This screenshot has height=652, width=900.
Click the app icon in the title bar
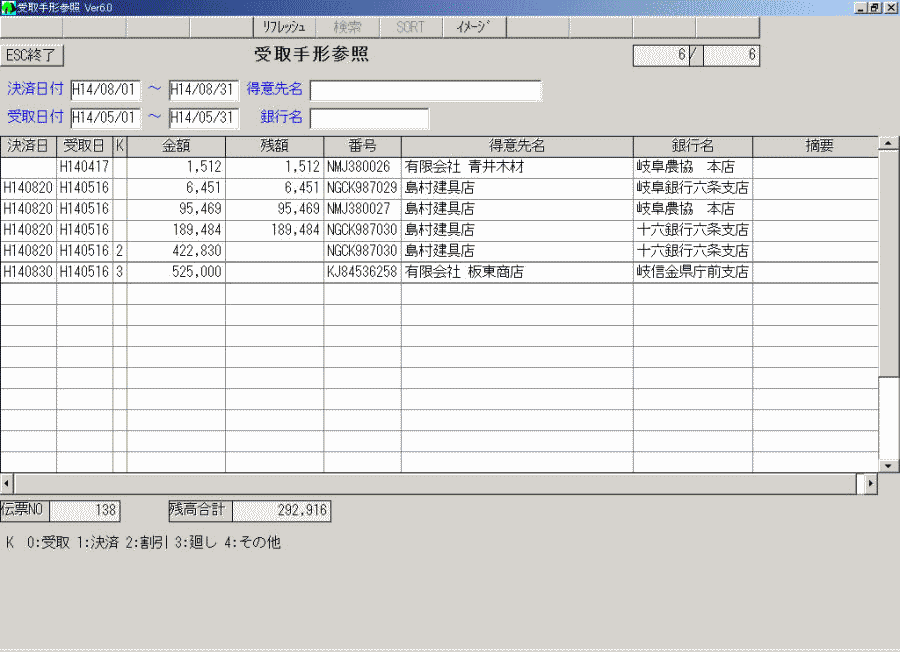[8, 7]
